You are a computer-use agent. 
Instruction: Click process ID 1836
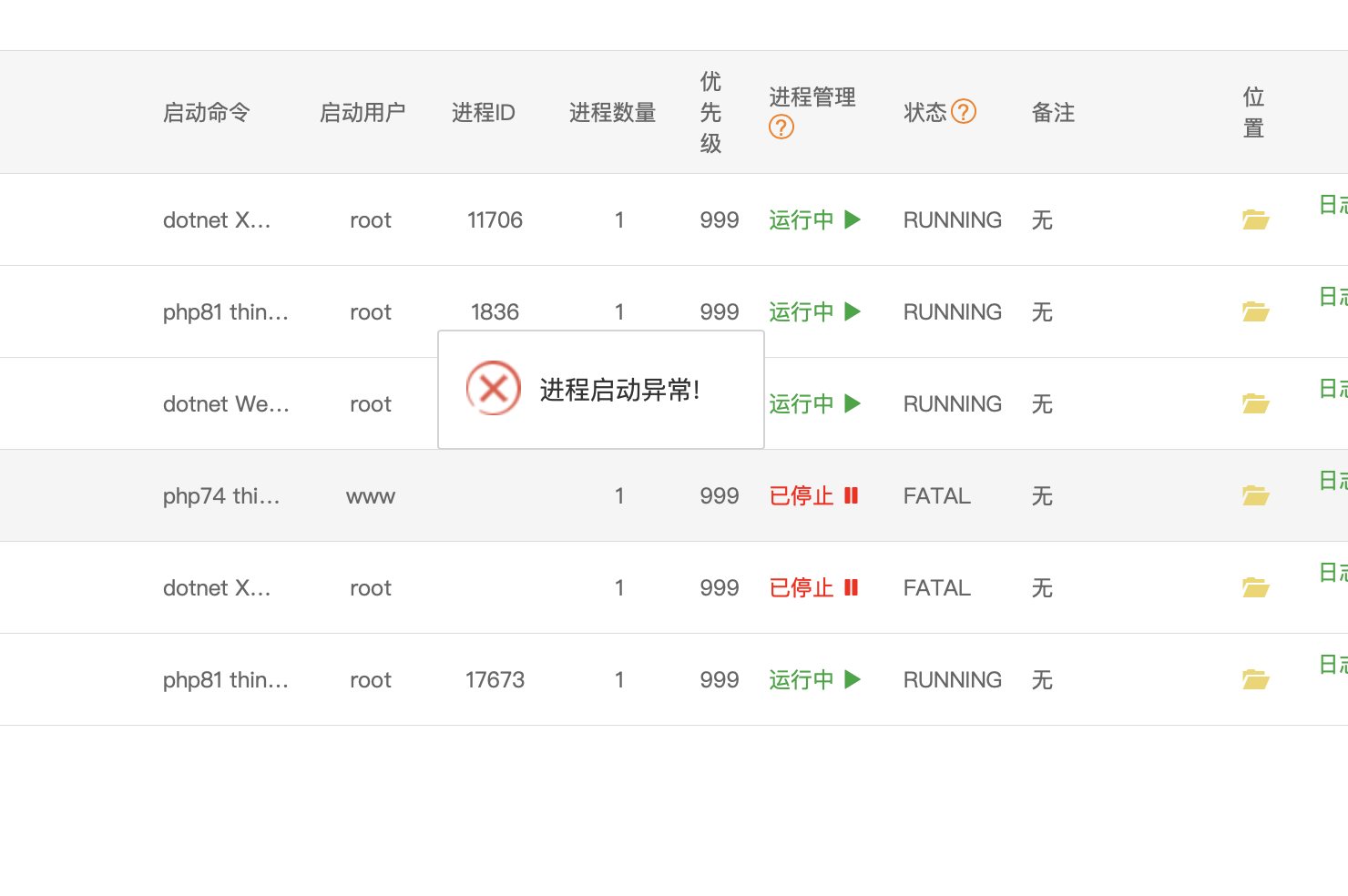click(x=495, y=311)
